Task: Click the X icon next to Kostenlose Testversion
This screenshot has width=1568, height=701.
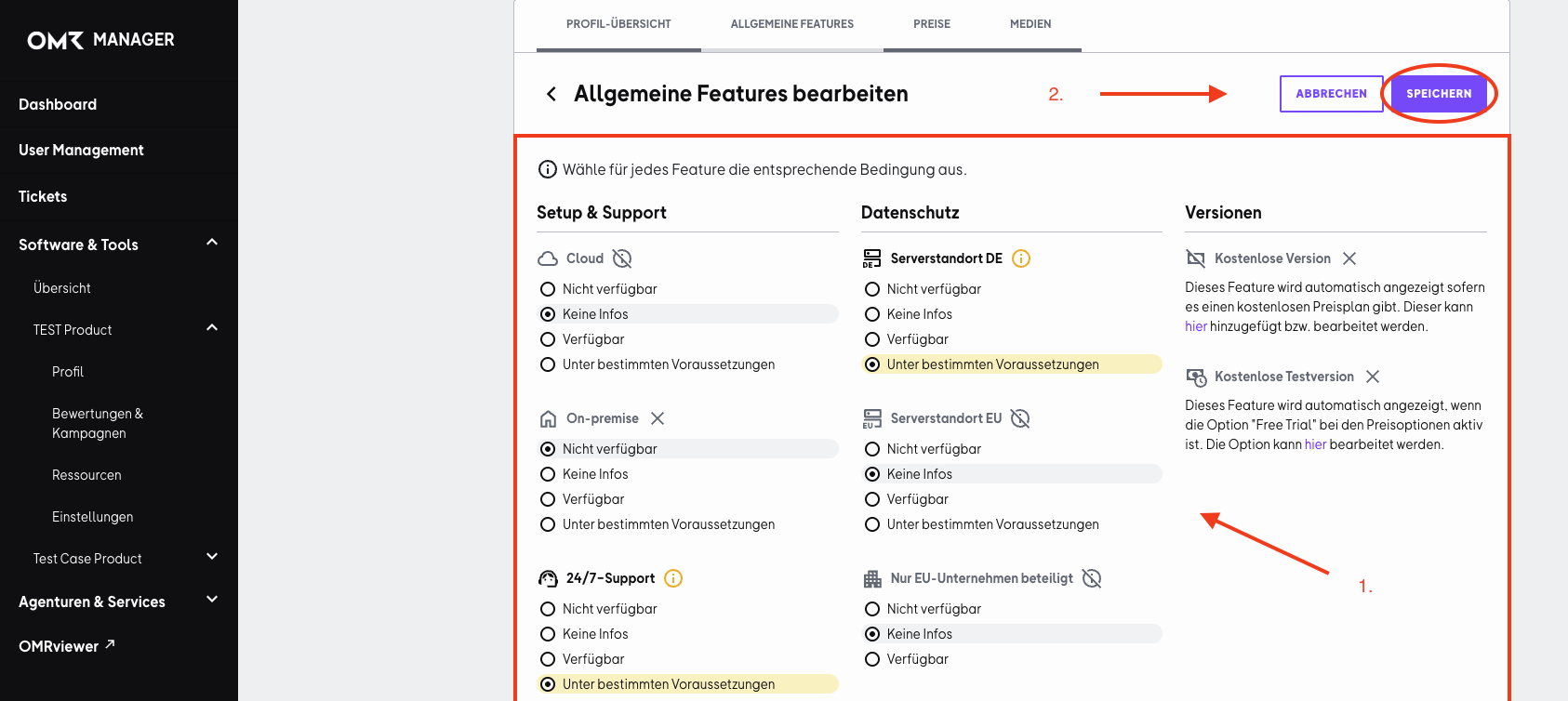Action: 1373,377
